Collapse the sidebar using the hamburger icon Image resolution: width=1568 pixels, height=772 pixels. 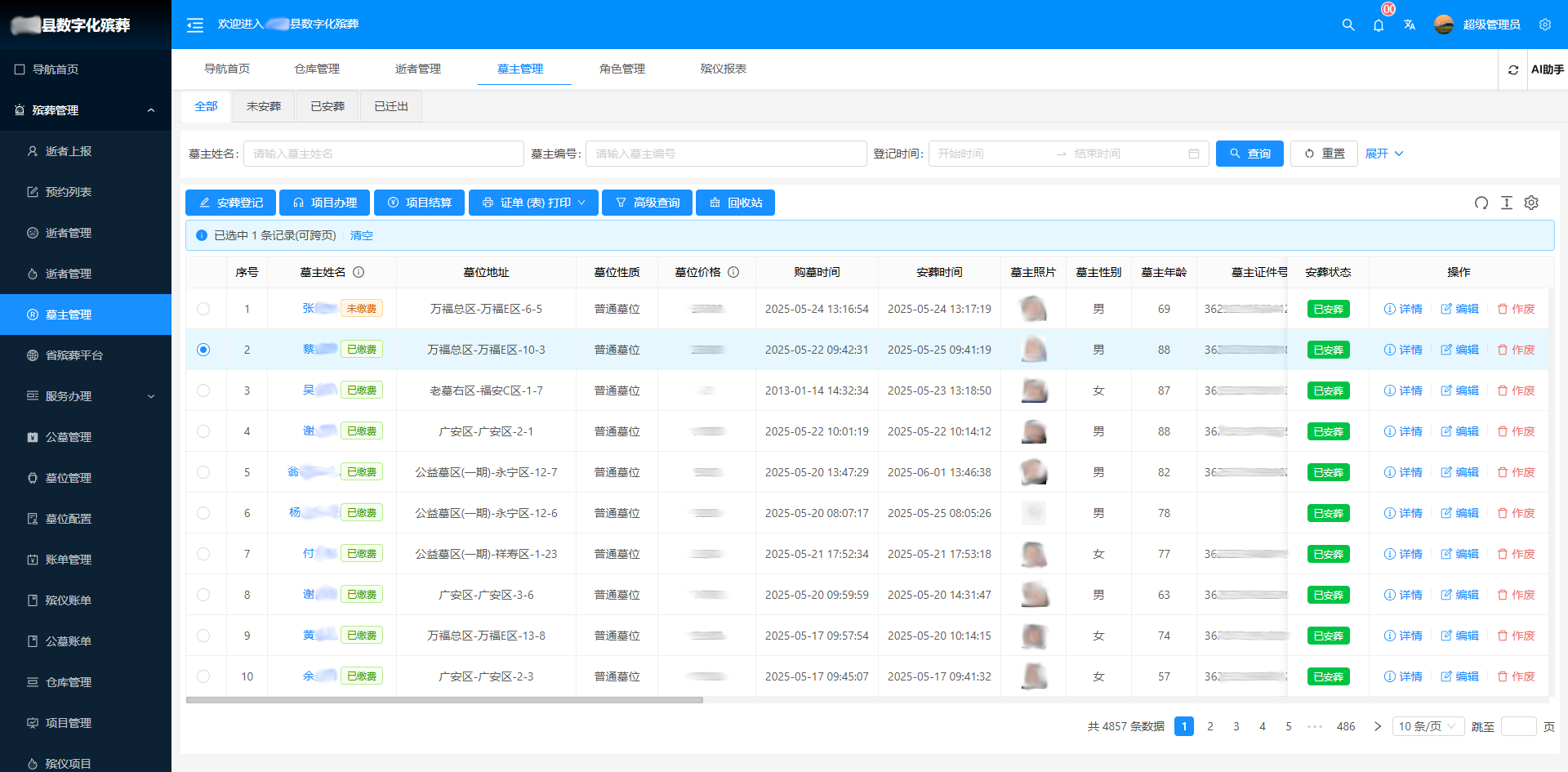(194, 25)
